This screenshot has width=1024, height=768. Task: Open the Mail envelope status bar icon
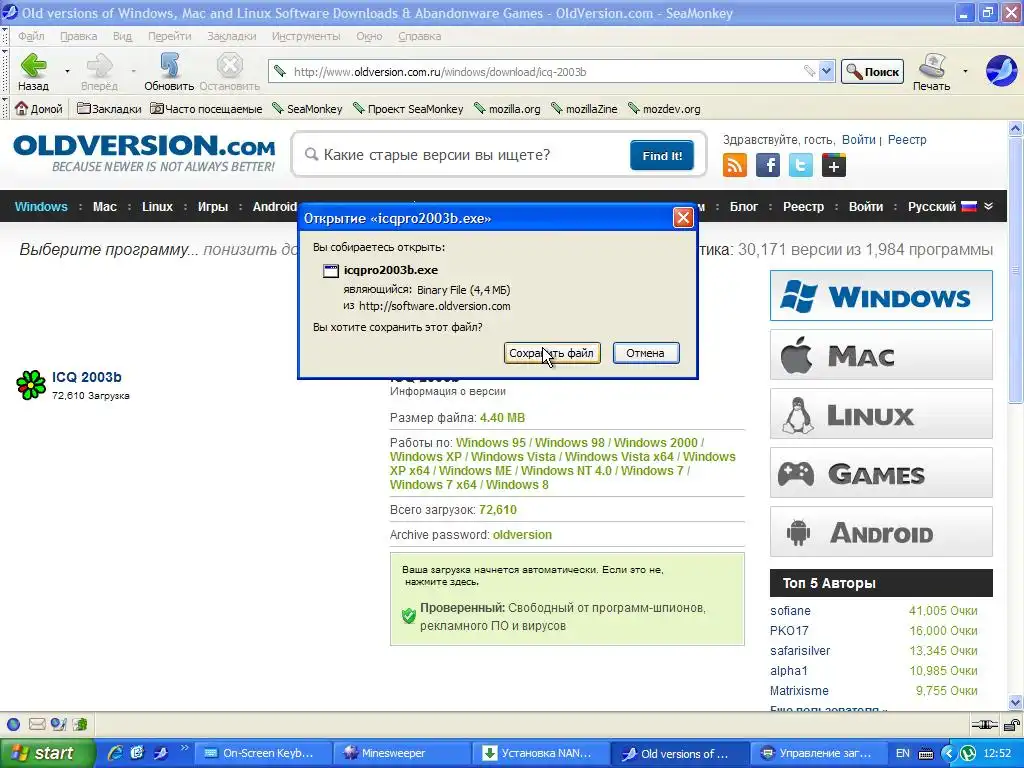pos(37,724)
